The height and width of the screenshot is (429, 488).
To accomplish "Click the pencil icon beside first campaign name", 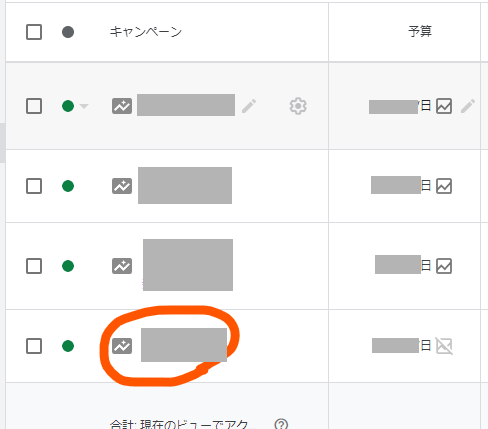I will coord(249,106).
